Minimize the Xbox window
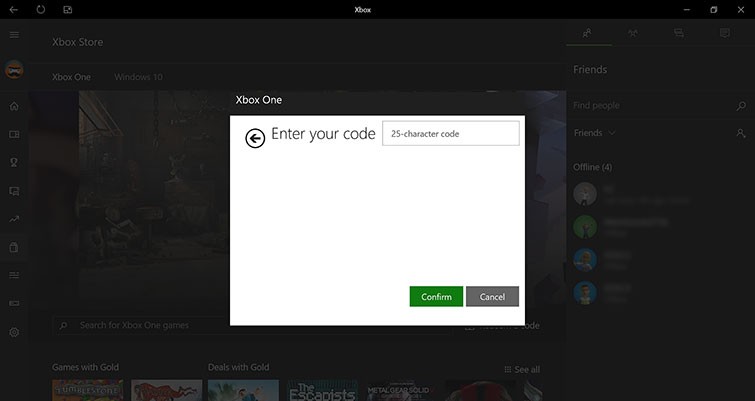755x401 pixels. tap(687, 10)
